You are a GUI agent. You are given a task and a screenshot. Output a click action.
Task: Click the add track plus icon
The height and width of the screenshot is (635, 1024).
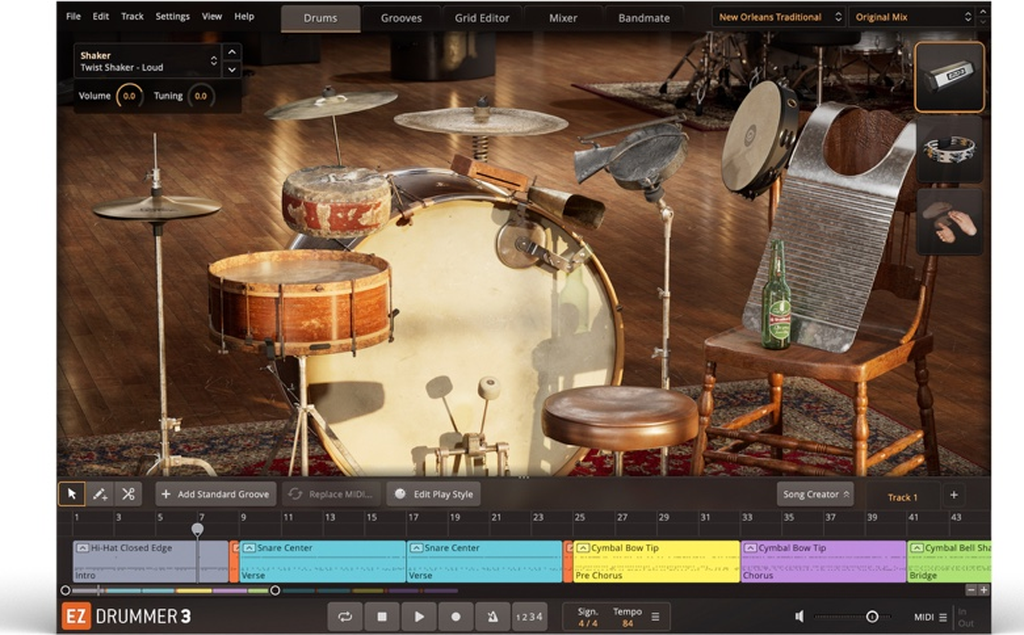(x=953, y=495)
